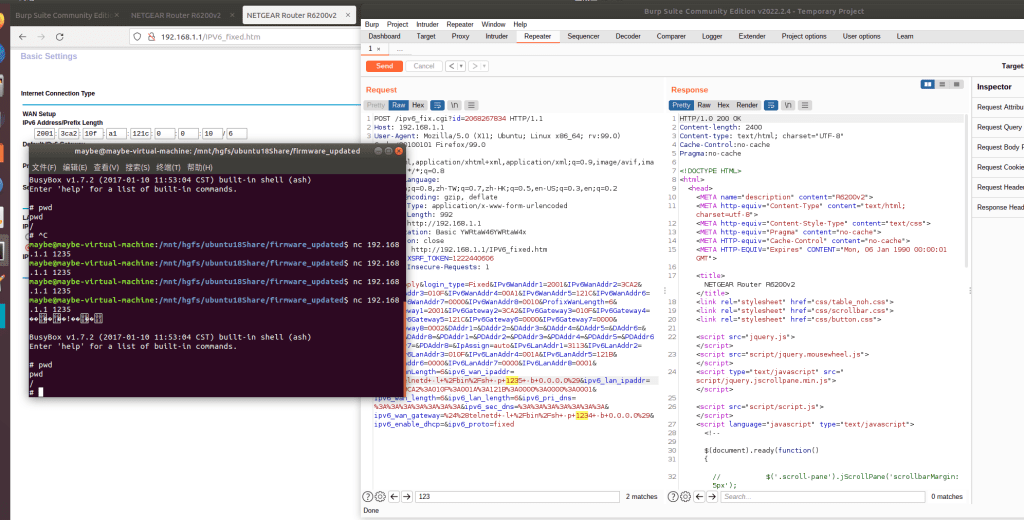Viewport: 1024px width, 520px height.
Task: Show the insecure connection lock icon info
Action: pyautogui.click(x=151, y=37)
